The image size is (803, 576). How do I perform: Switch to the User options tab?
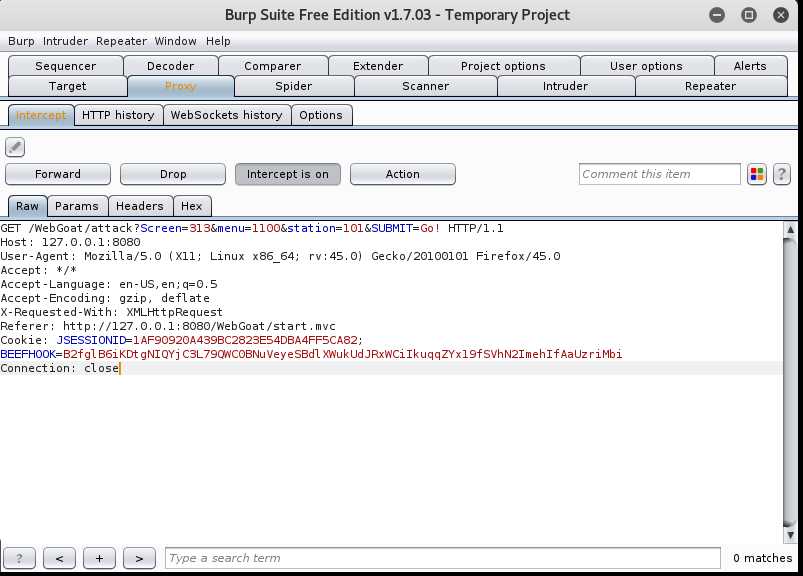[x=646, y=66]
